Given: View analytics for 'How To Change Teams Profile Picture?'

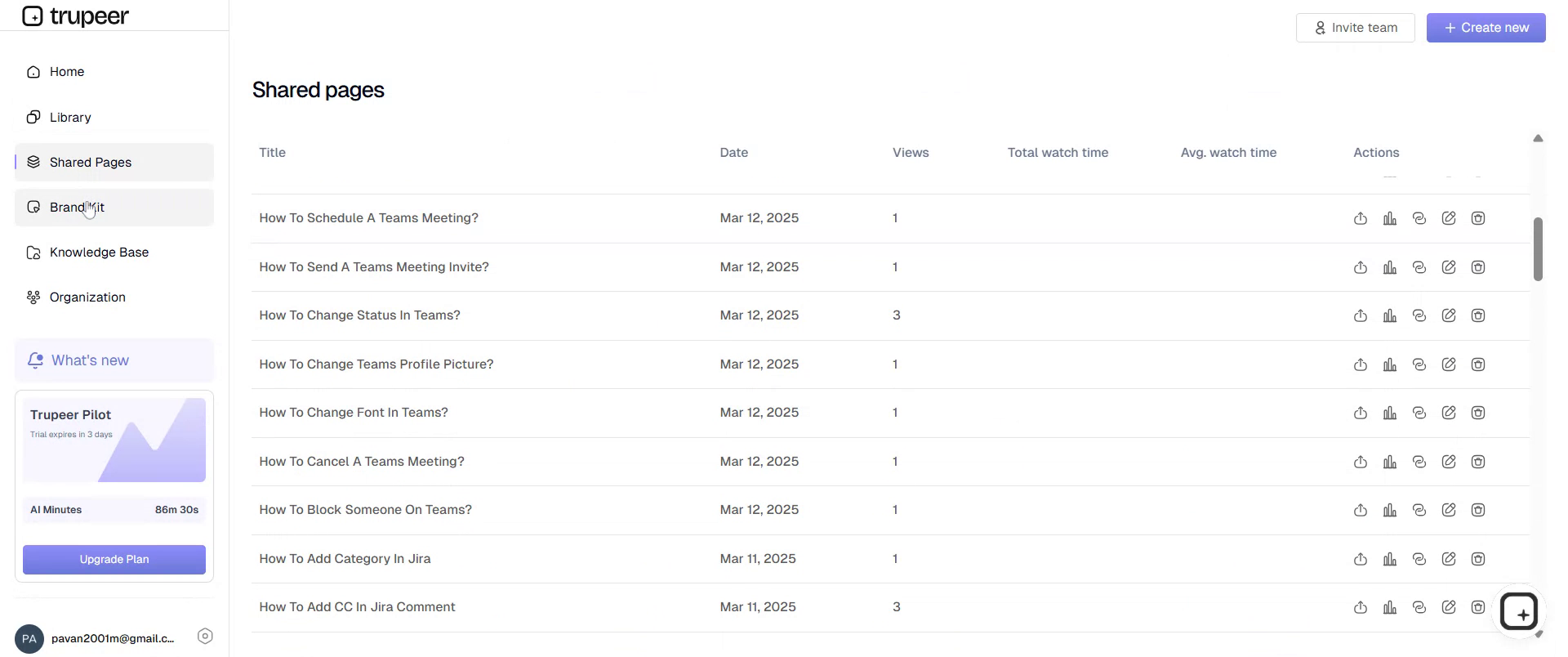Looking at the screenshot, I should [1390, 364].
